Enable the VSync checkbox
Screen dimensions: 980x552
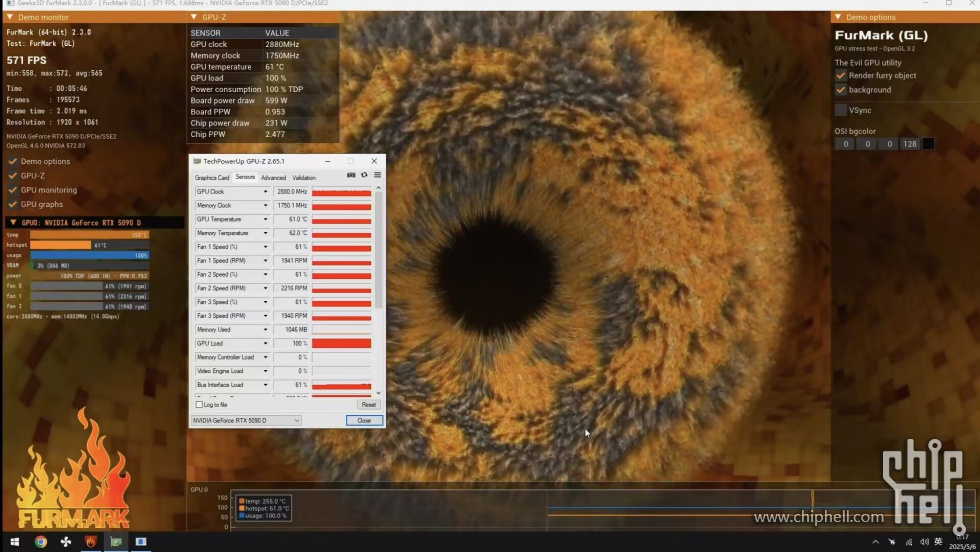[x=841, y=110]
